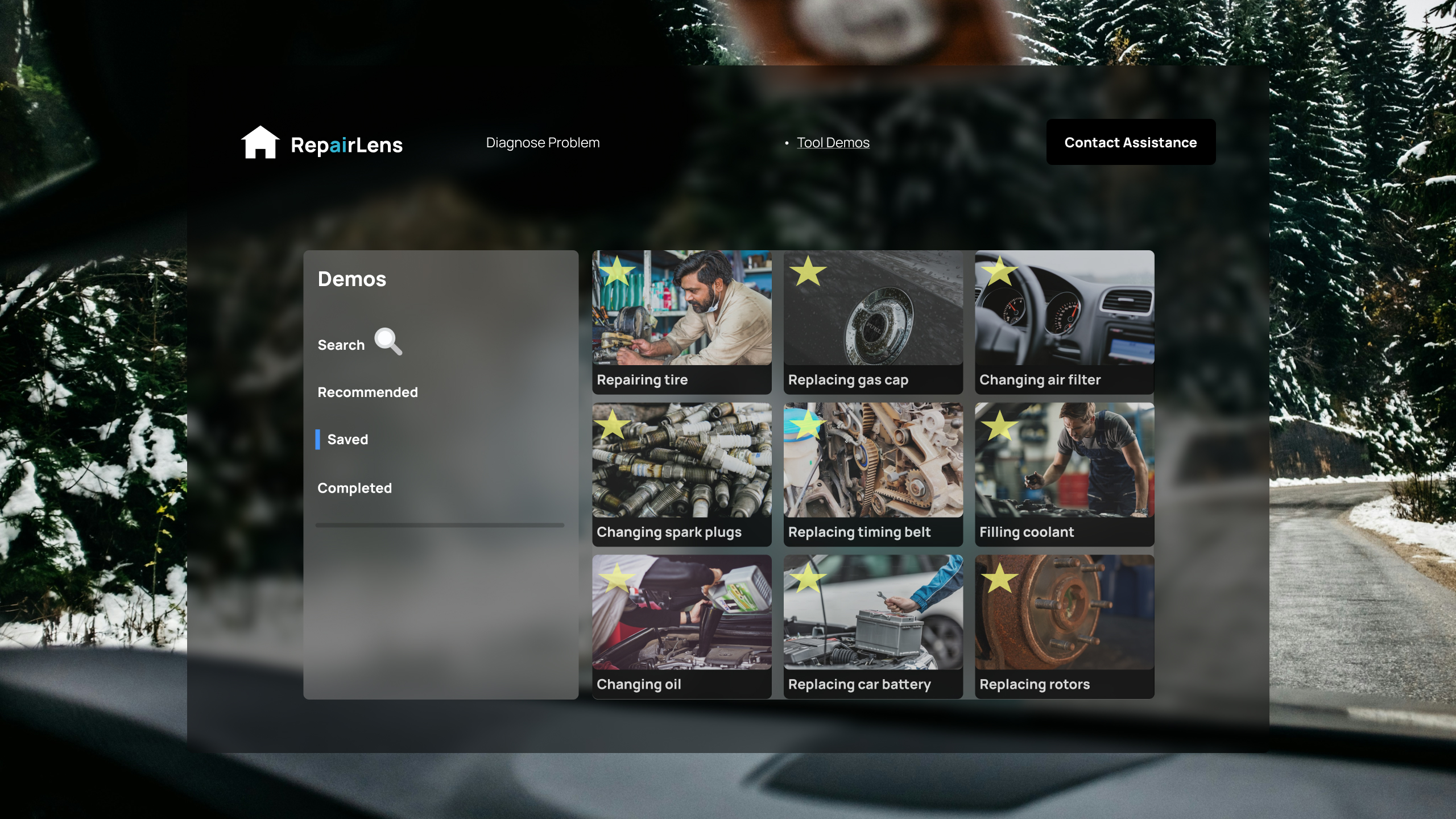Open the search magnifying glass icon

click(388, 341)
